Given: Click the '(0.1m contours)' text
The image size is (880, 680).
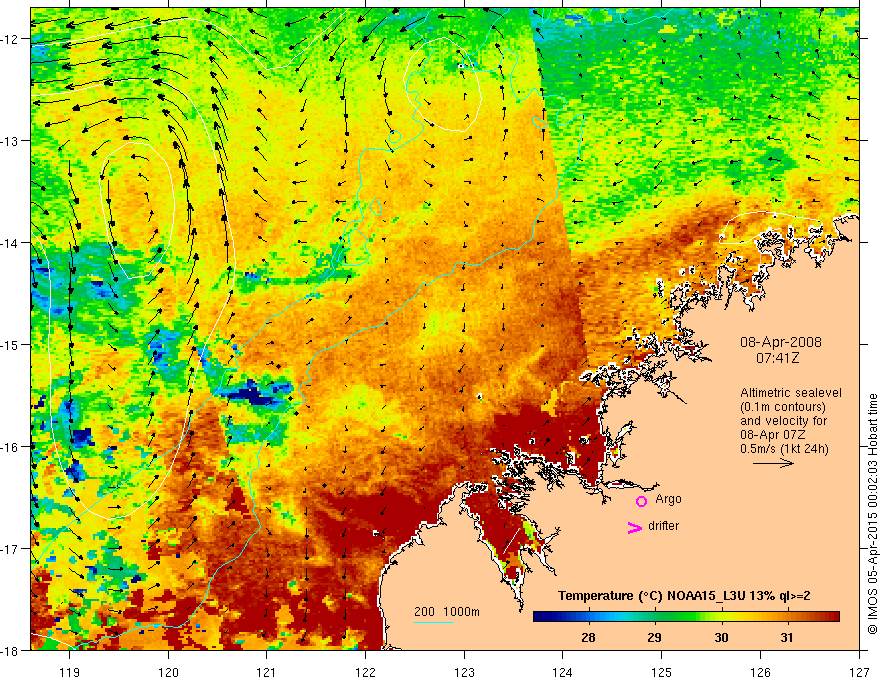Looking at the screenshot, I should click(x=783, y=407).
